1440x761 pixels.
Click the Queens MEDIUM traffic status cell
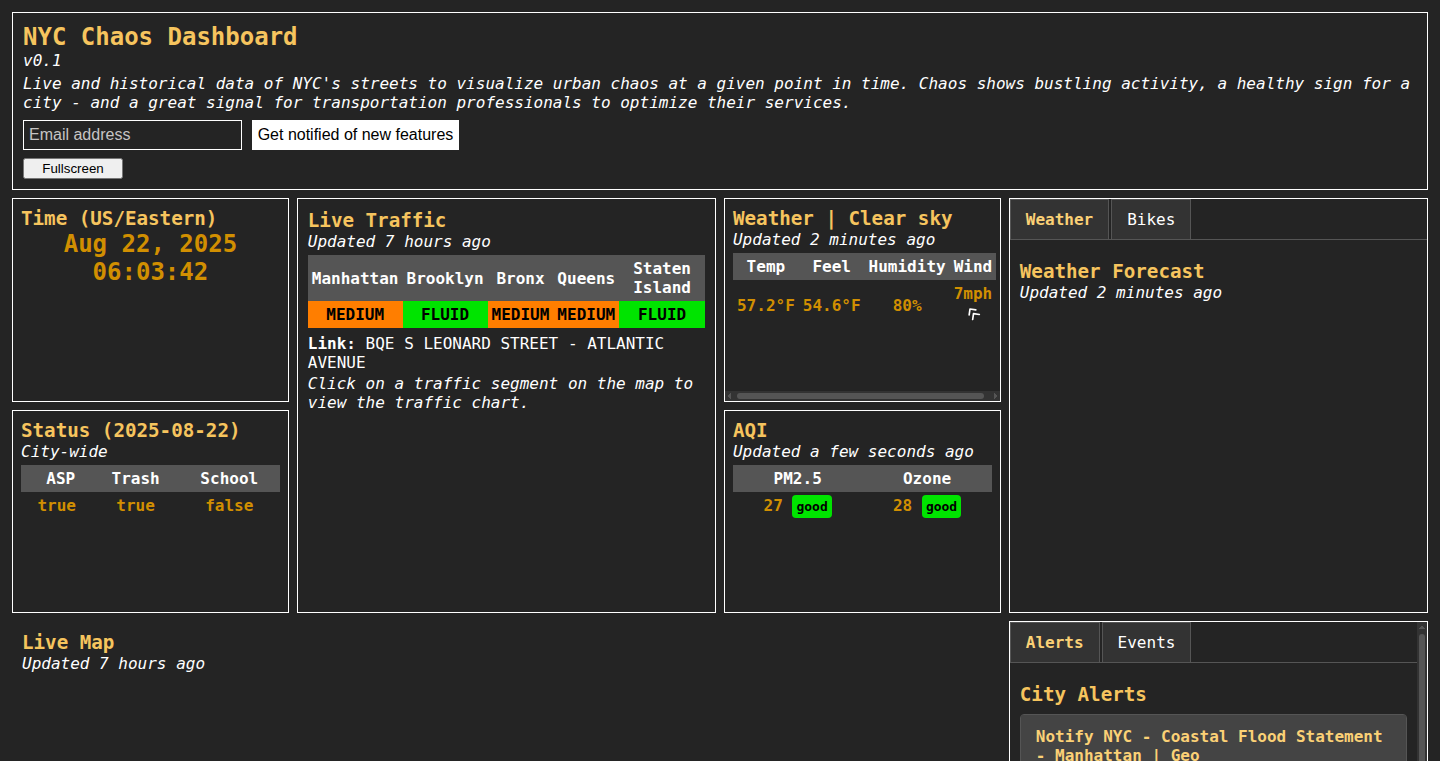[x=586, y=314]
